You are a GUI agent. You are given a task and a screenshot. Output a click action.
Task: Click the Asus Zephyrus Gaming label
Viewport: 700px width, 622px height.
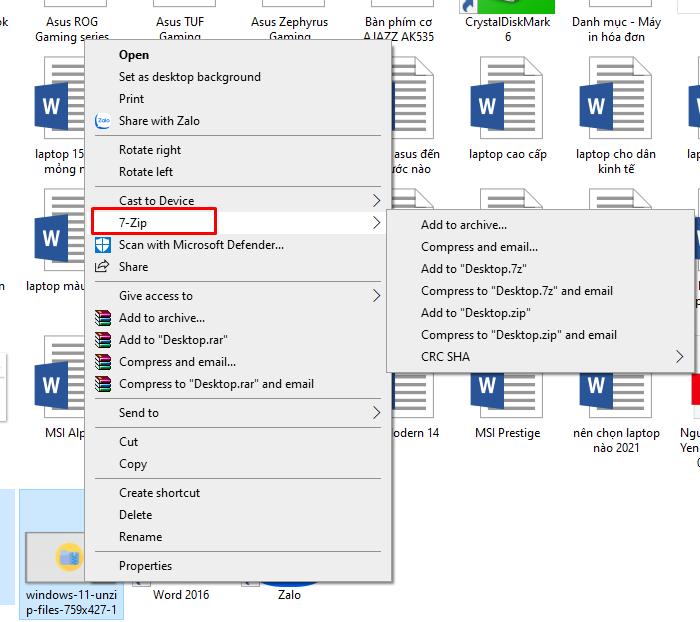coord(289,28)
